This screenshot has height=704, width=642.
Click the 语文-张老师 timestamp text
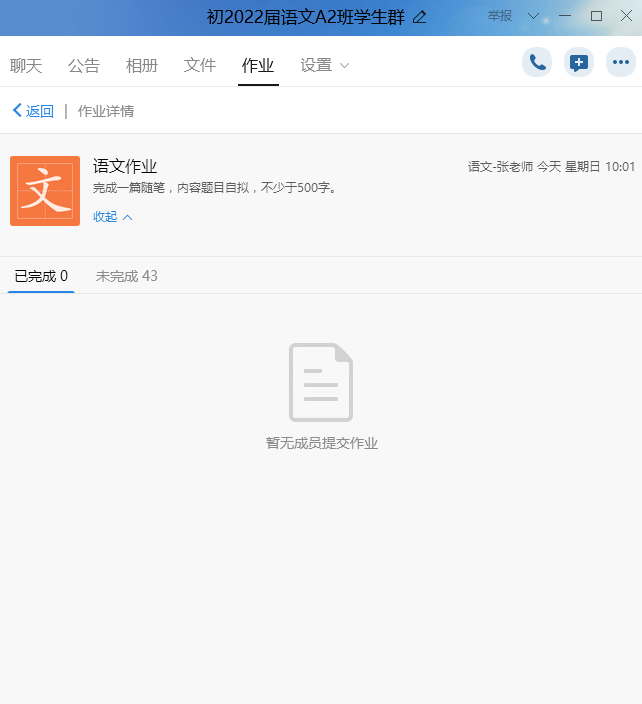551,167
